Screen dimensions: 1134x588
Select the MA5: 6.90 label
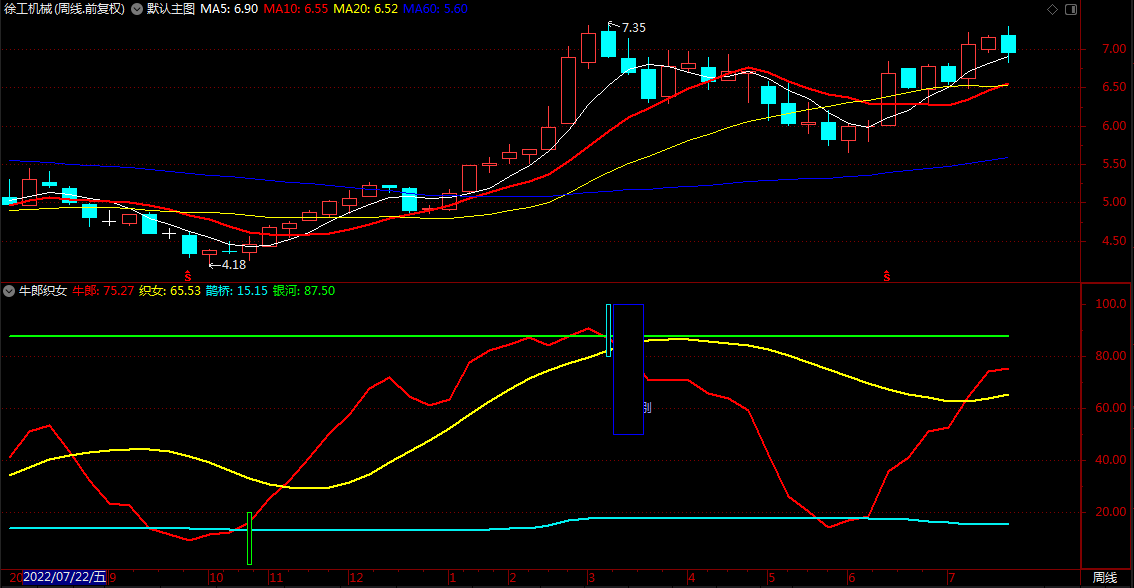[x=229, y=9]
